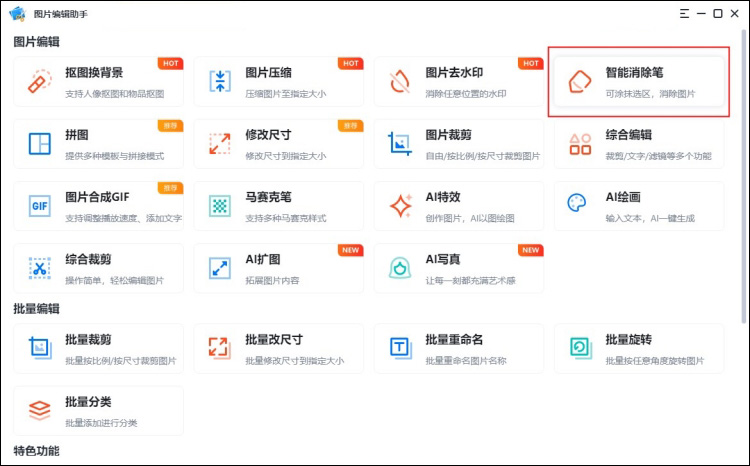Click the 抠图换背景 title text
Screen dimensions: 750x466
[x=94, y=73]
